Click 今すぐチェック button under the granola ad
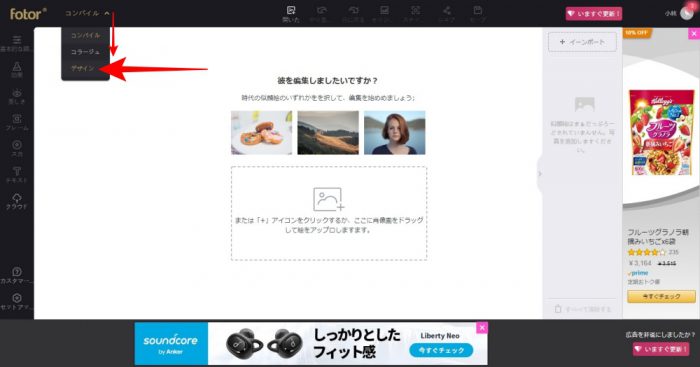 pos(661,296)
